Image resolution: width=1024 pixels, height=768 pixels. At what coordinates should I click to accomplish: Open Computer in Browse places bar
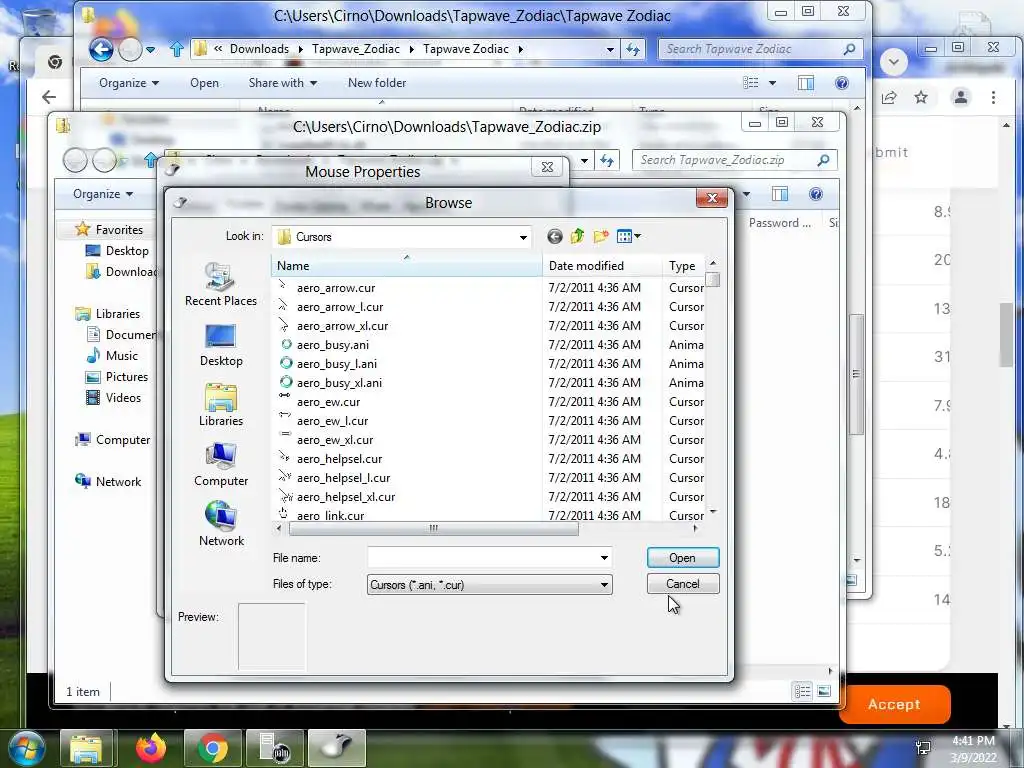point(221,465)
